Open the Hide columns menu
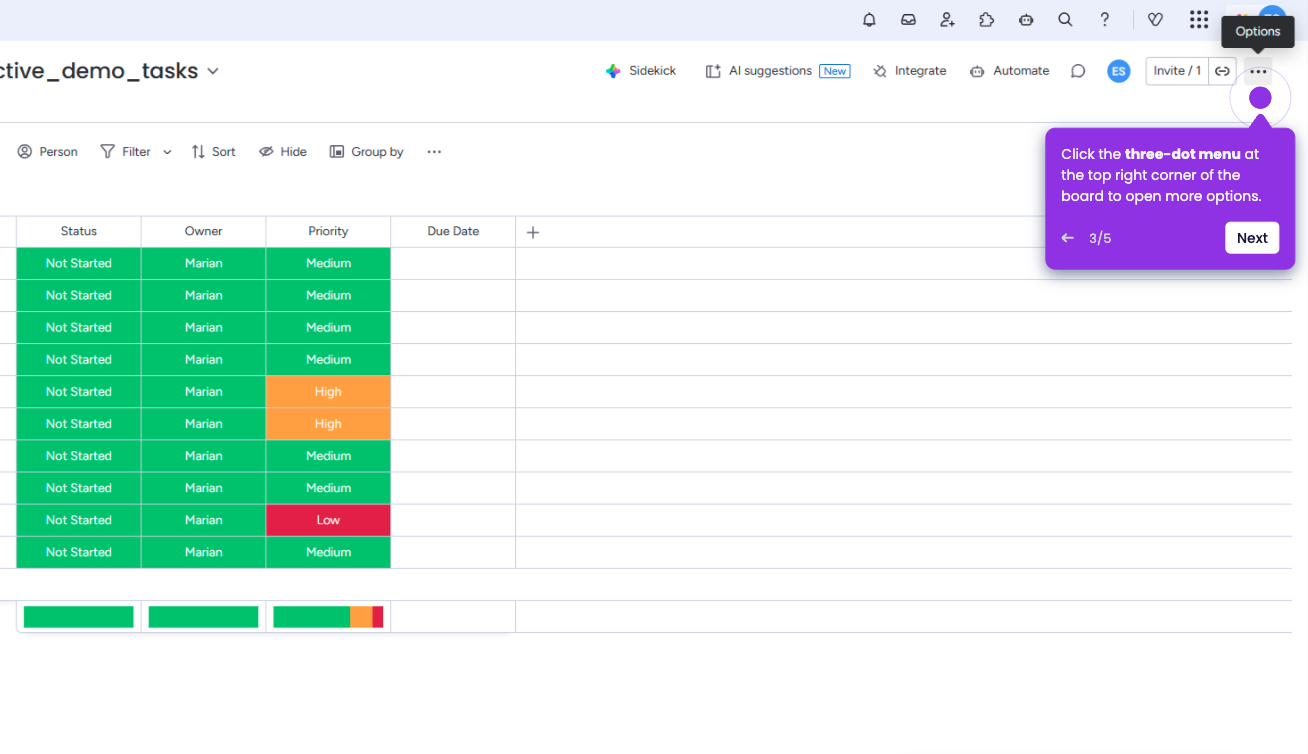Screen dimensions: 1308x754 (283, 152)
